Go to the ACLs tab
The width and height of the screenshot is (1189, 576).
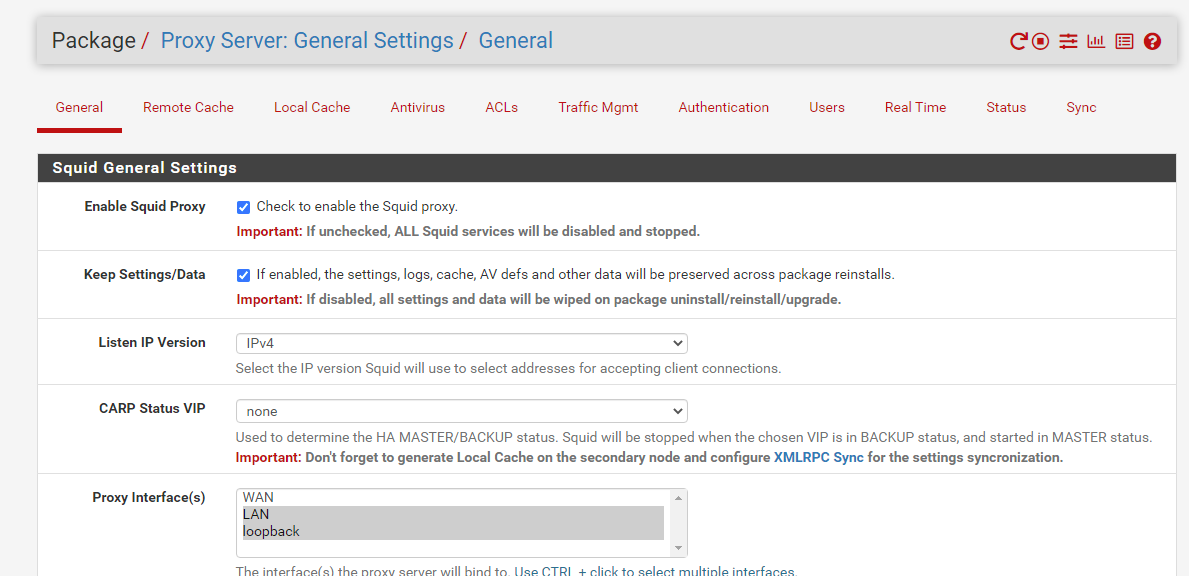(501, 108)
